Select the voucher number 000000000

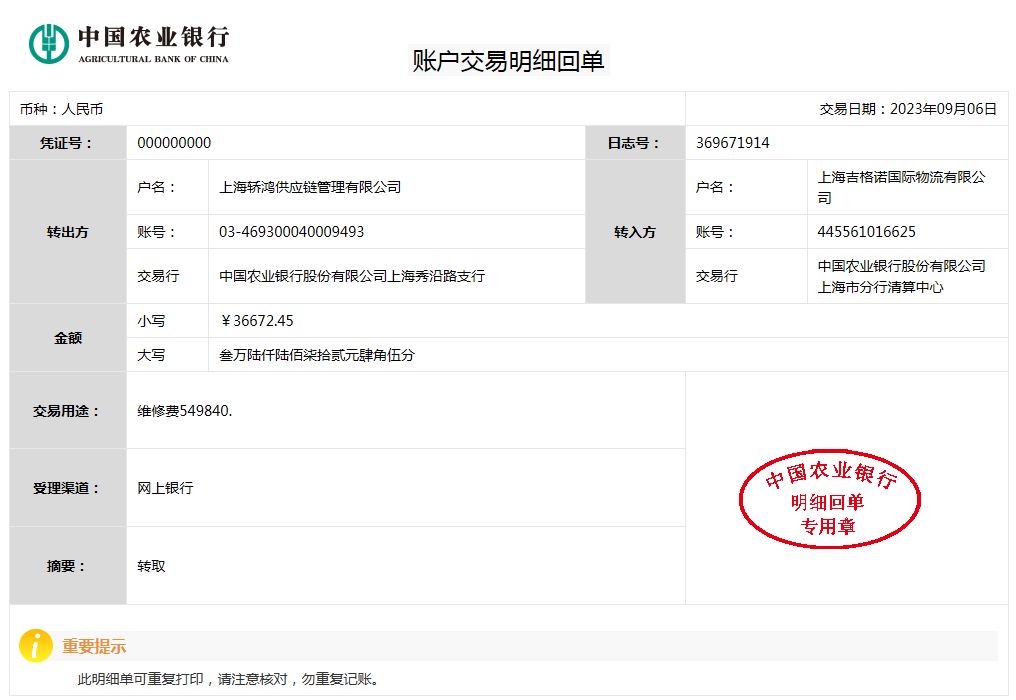click(174, 143)
